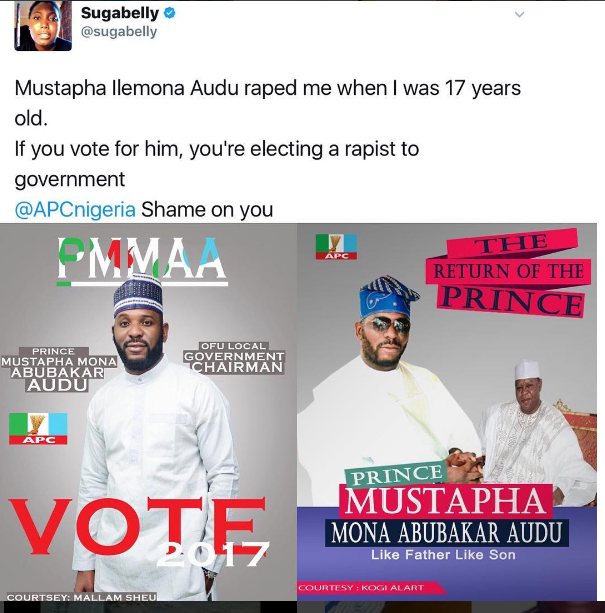Image resolution: width=605 pixels, height=613 pixels.
Task: Follow the @APCnigeria mention link
Action: [75, 210]
